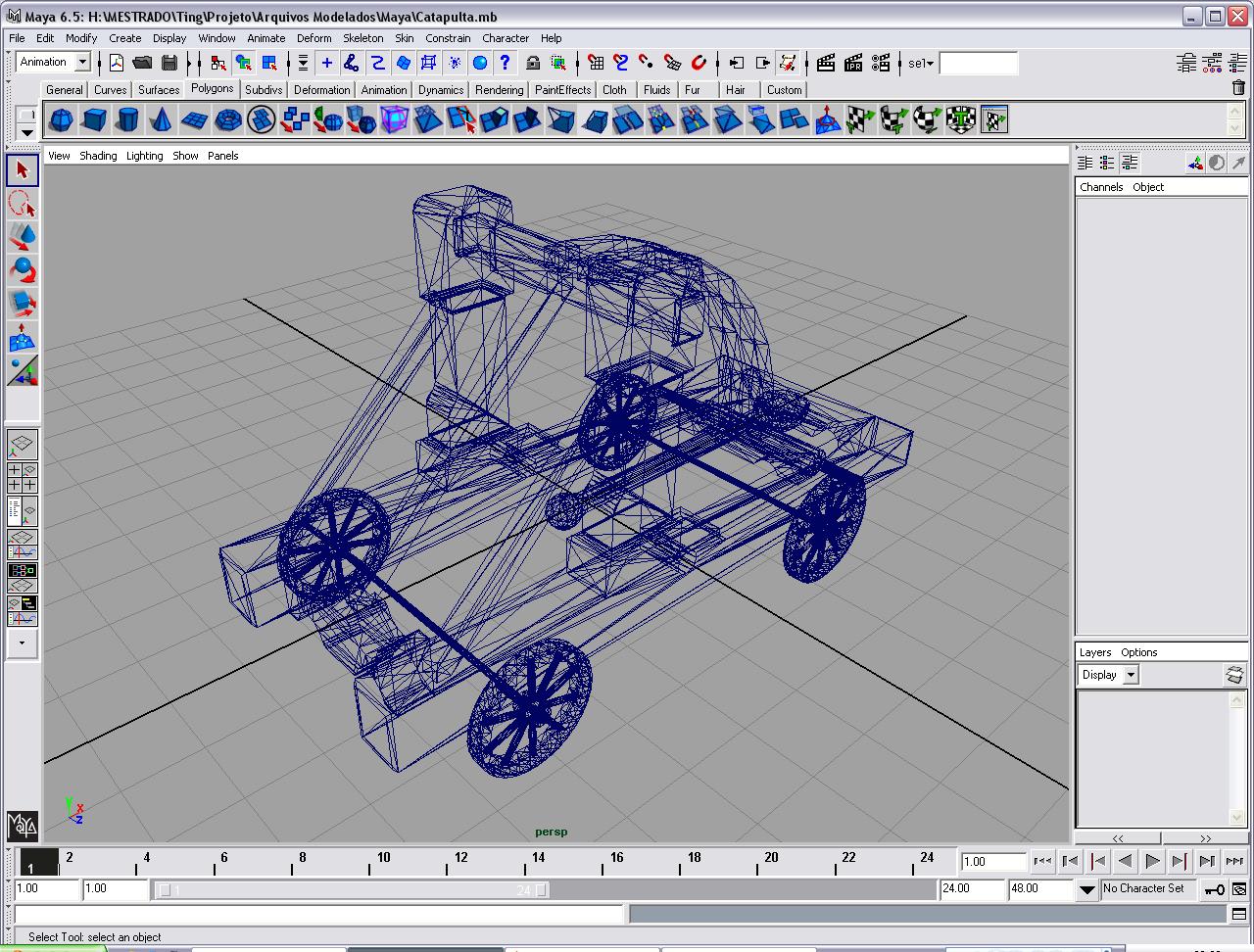Image resolution: width=1254 pixels, height=952 pixels.
Task: Open the viewport Shading menu
Action: [x=98, y=156]
